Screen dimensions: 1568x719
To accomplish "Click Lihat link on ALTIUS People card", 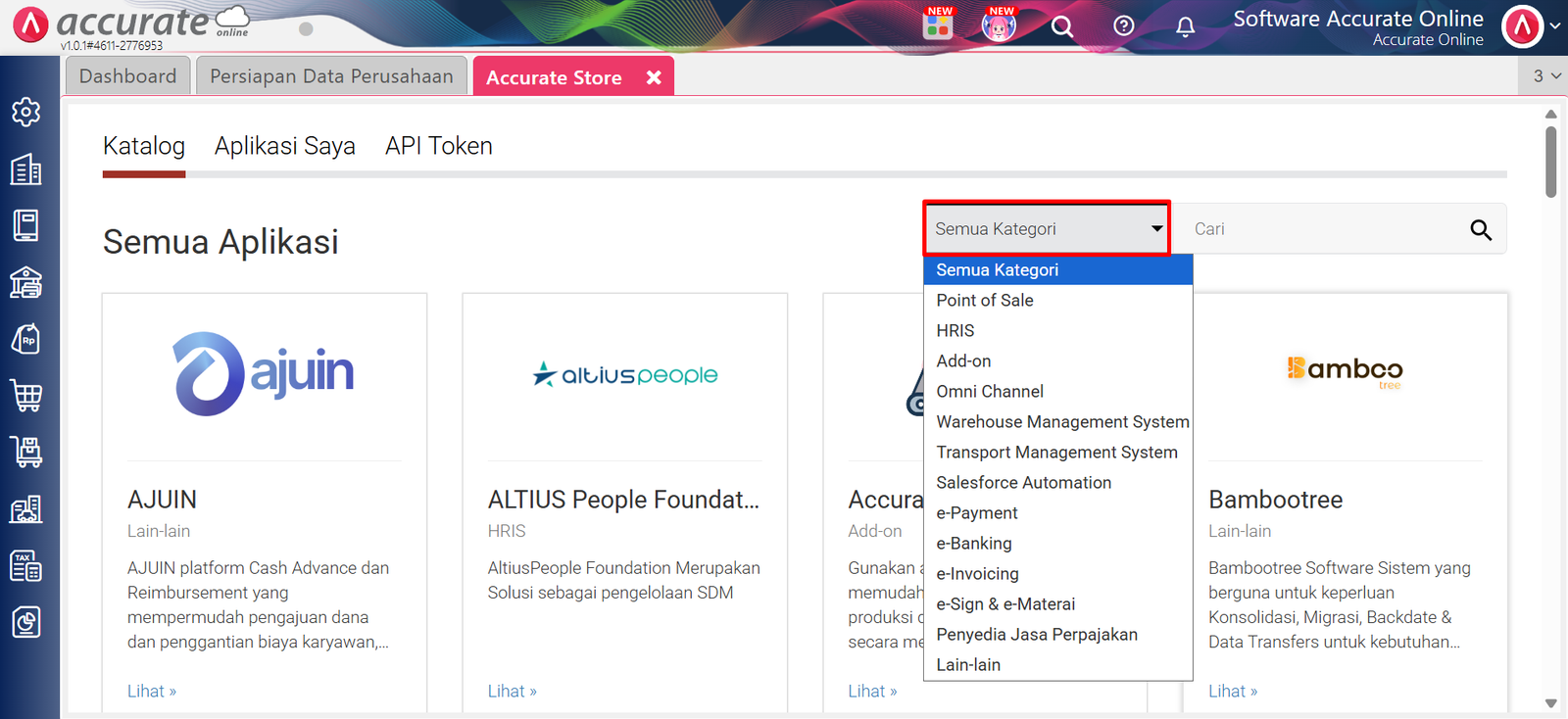I will tap(513, 692).
